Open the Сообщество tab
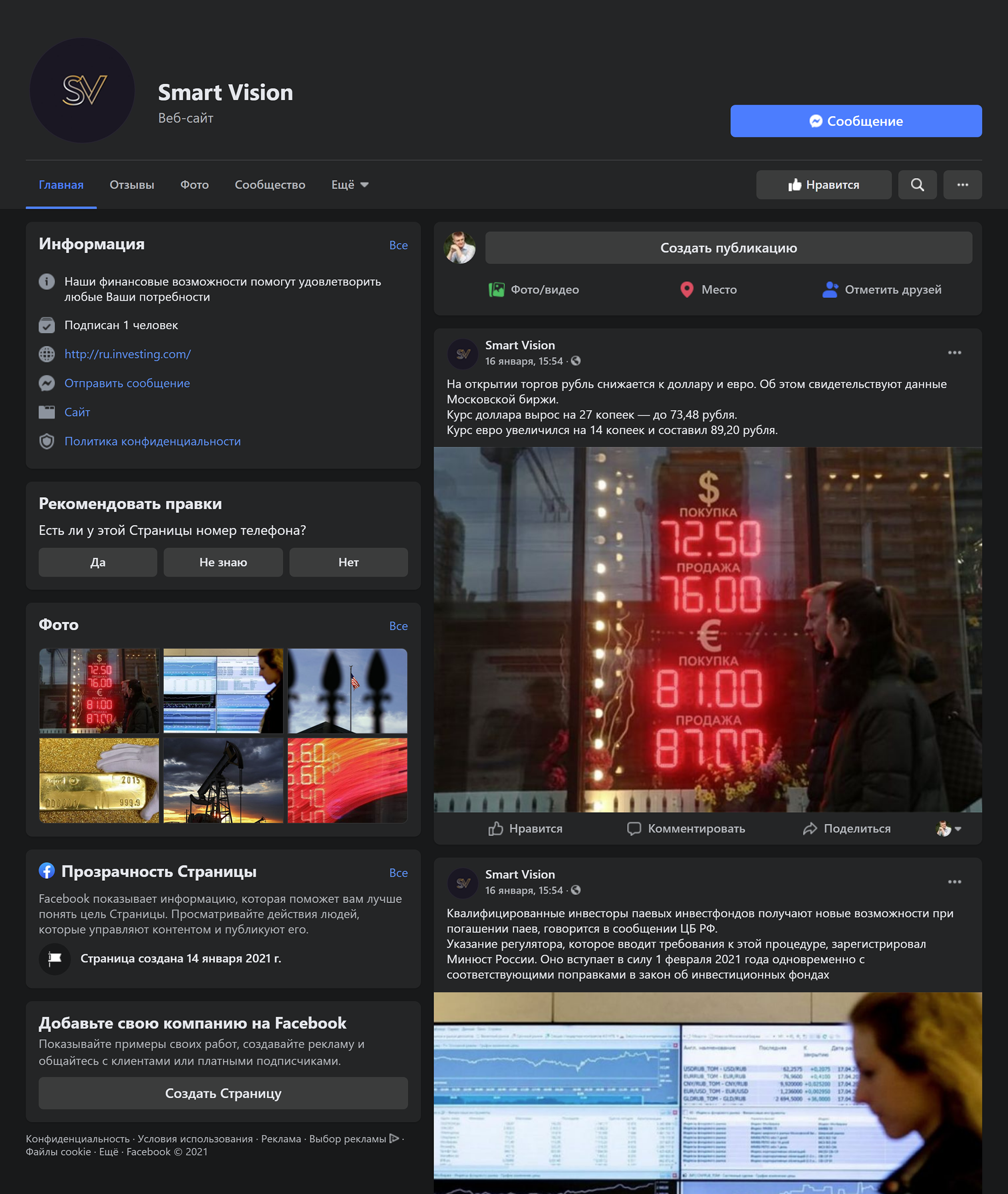 click(x=270, y=185)
